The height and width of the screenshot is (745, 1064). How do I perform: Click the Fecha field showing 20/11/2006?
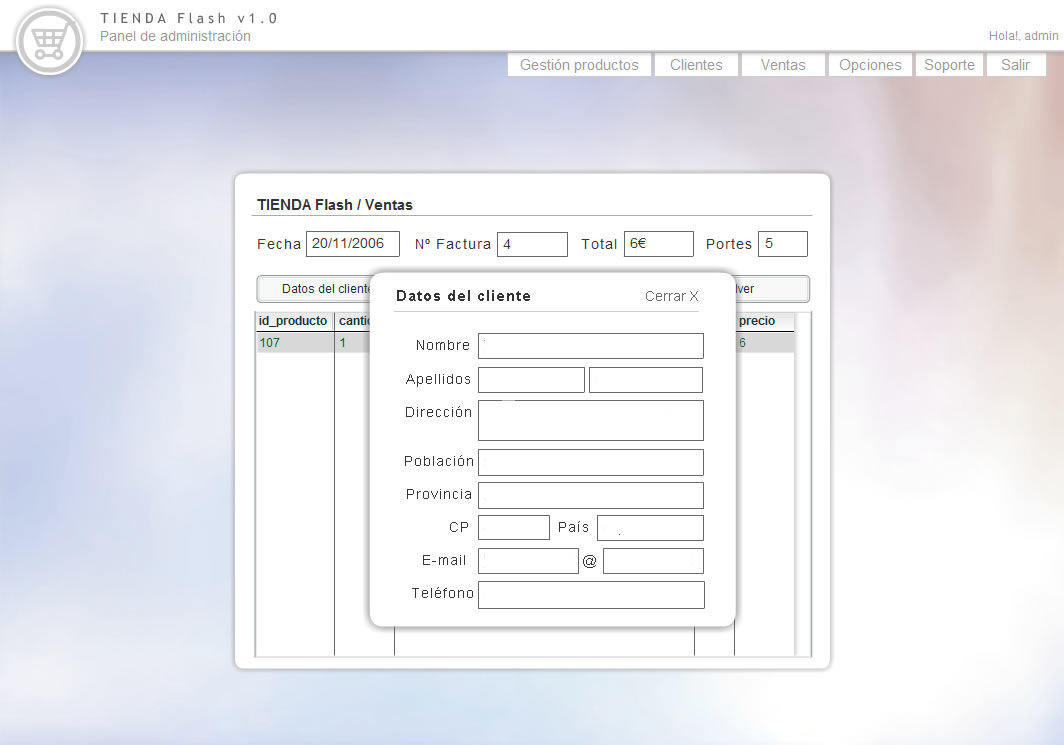coord(353,244)
